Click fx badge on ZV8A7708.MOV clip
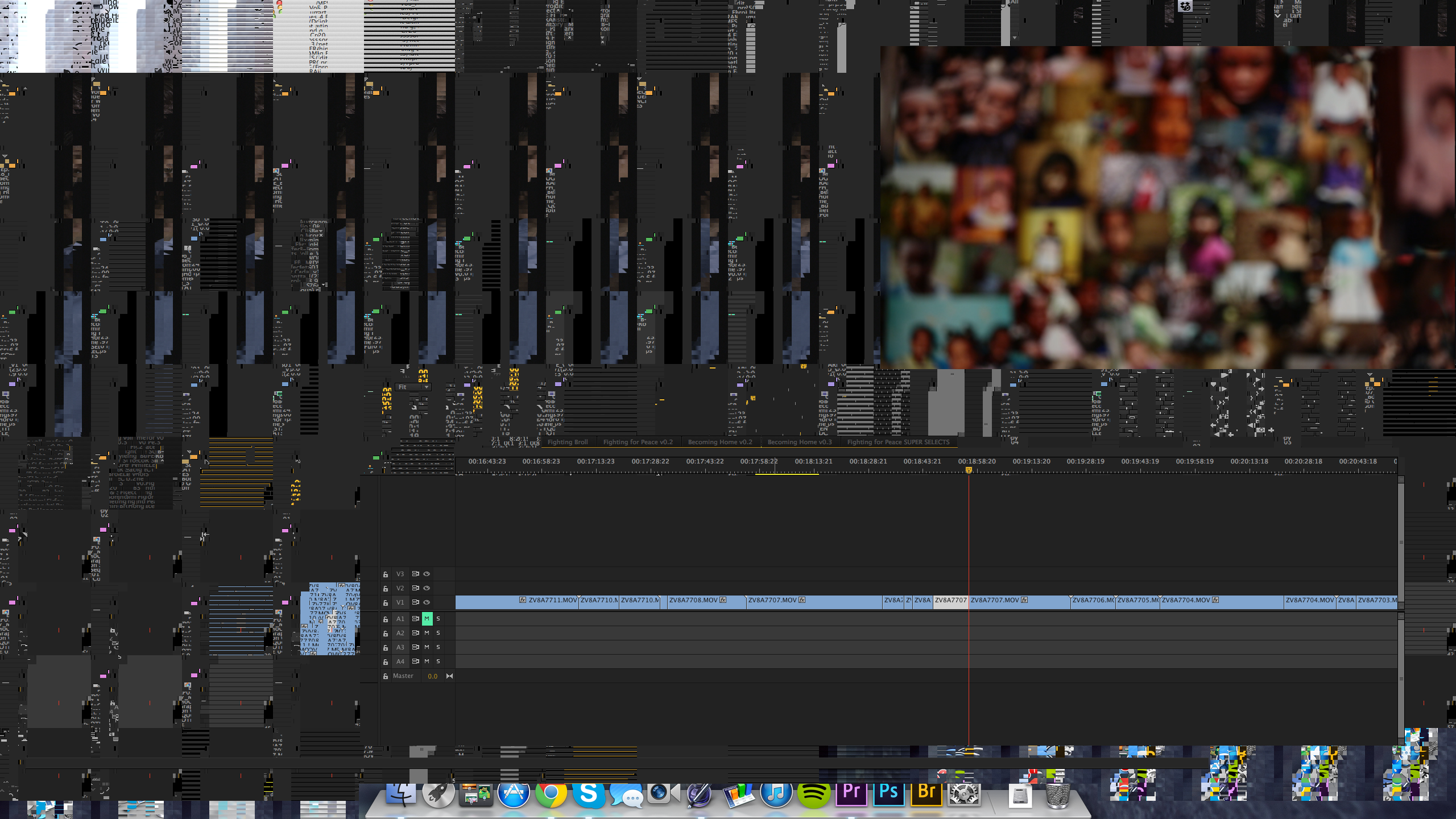 pyautogui.click(x=723, y=600)
